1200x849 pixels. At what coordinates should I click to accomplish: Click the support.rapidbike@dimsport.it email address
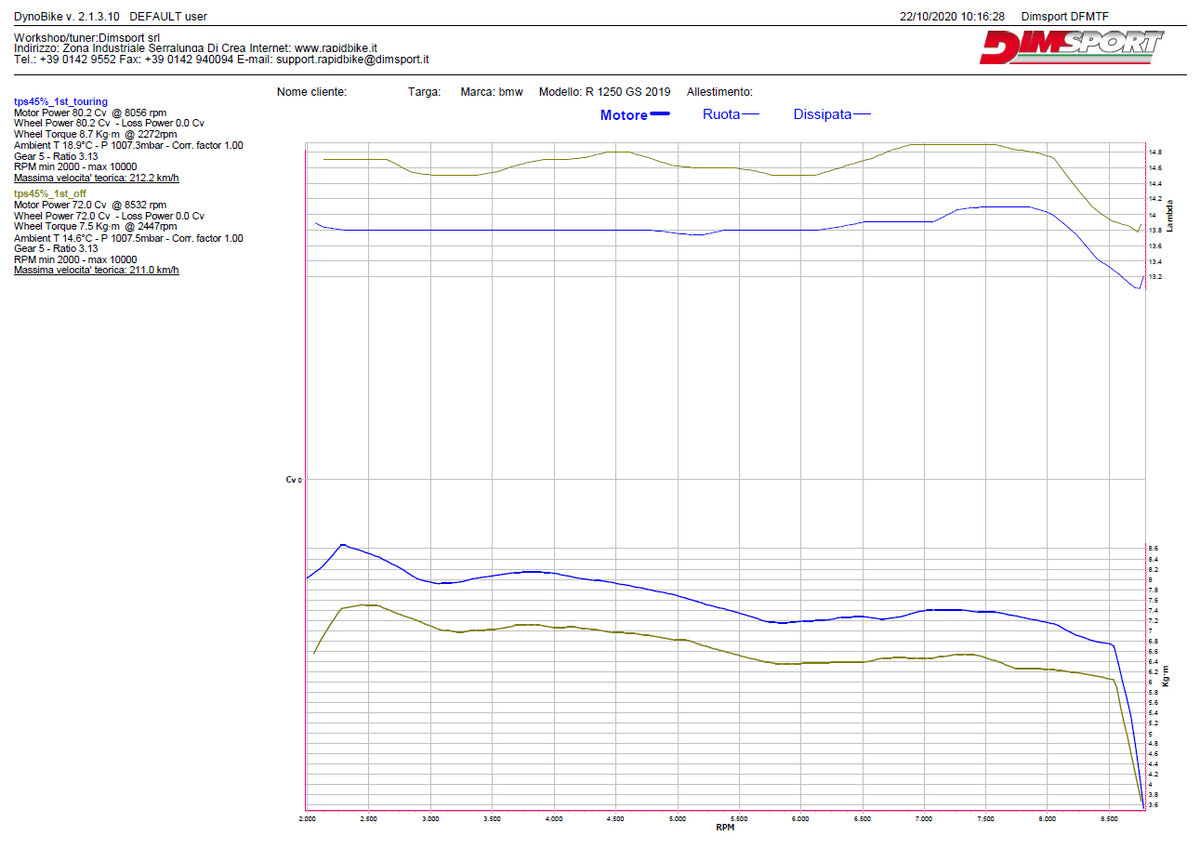[x=352, y=60]
